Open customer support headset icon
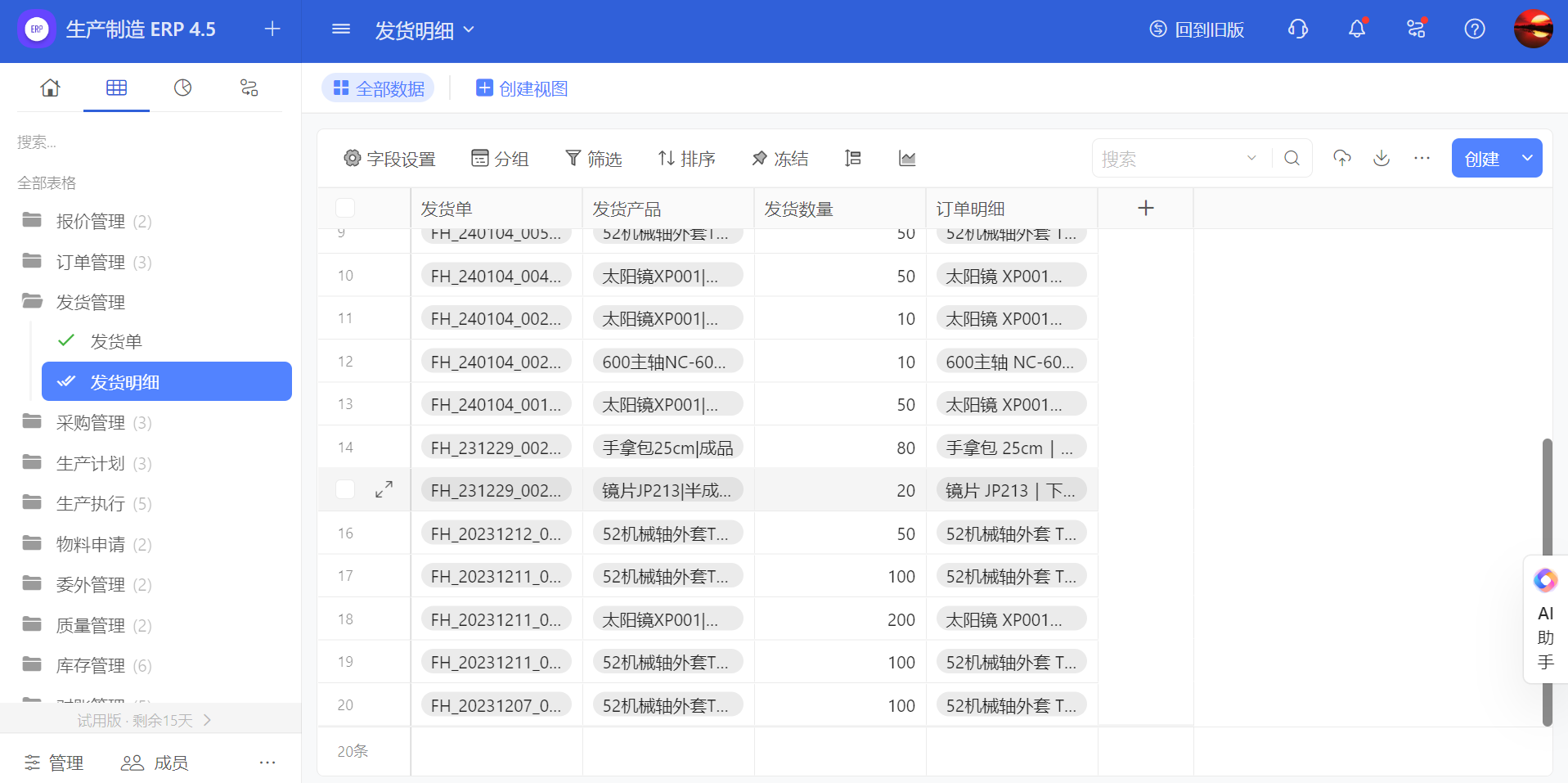 pyautogui.click(x=1298, y=29)
